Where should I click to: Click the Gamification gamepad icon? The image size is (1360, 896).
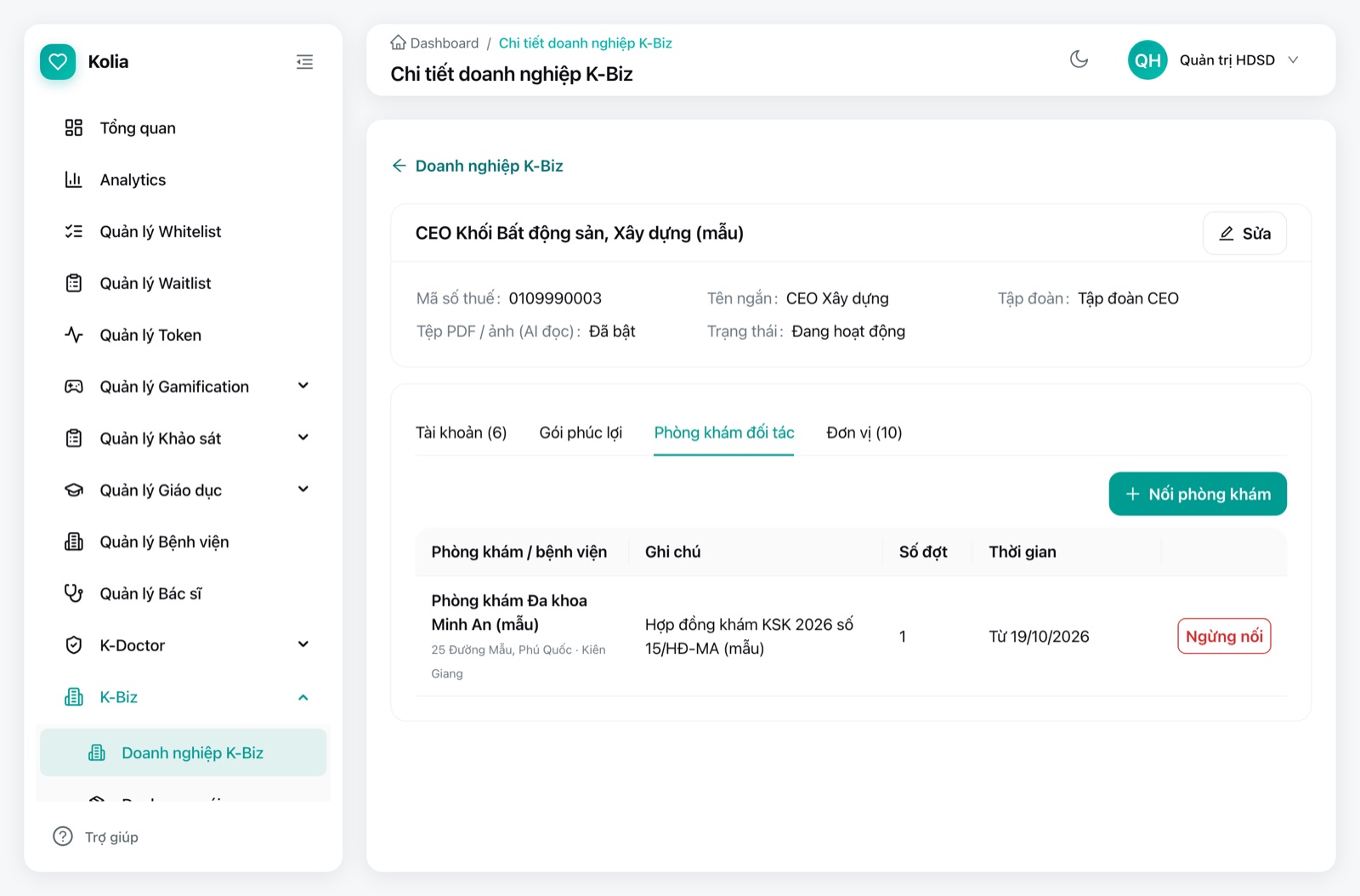tap(74, 387)
